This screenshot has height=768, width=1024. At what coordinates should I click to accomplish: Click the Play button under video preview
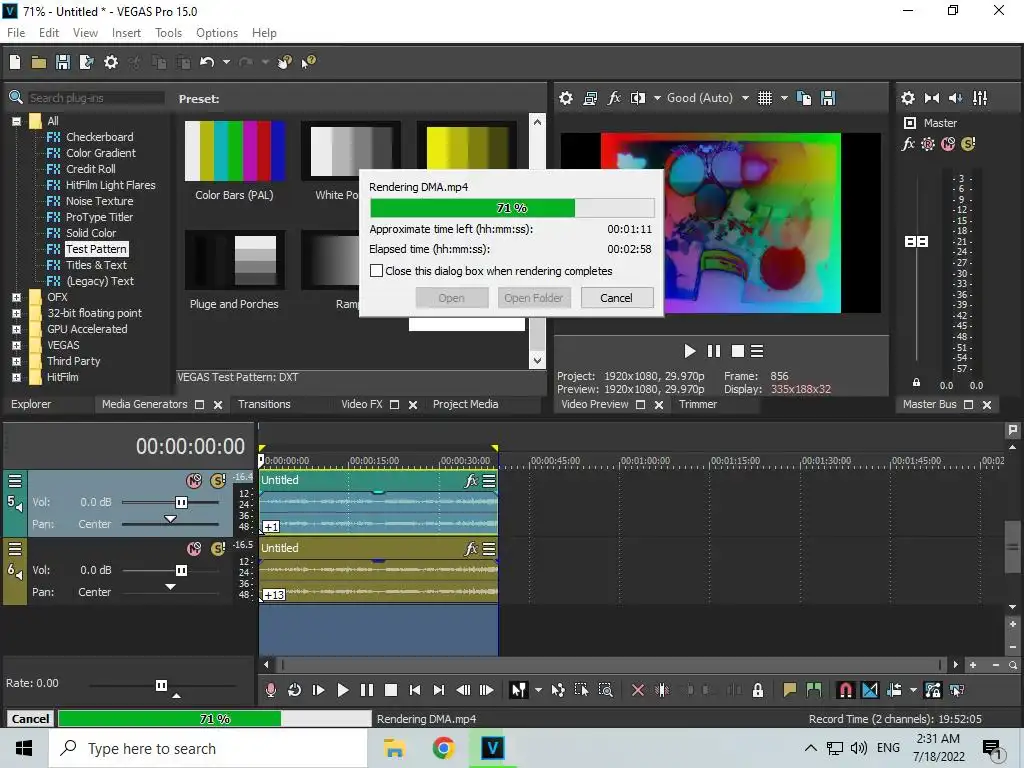tap(690, 351)
